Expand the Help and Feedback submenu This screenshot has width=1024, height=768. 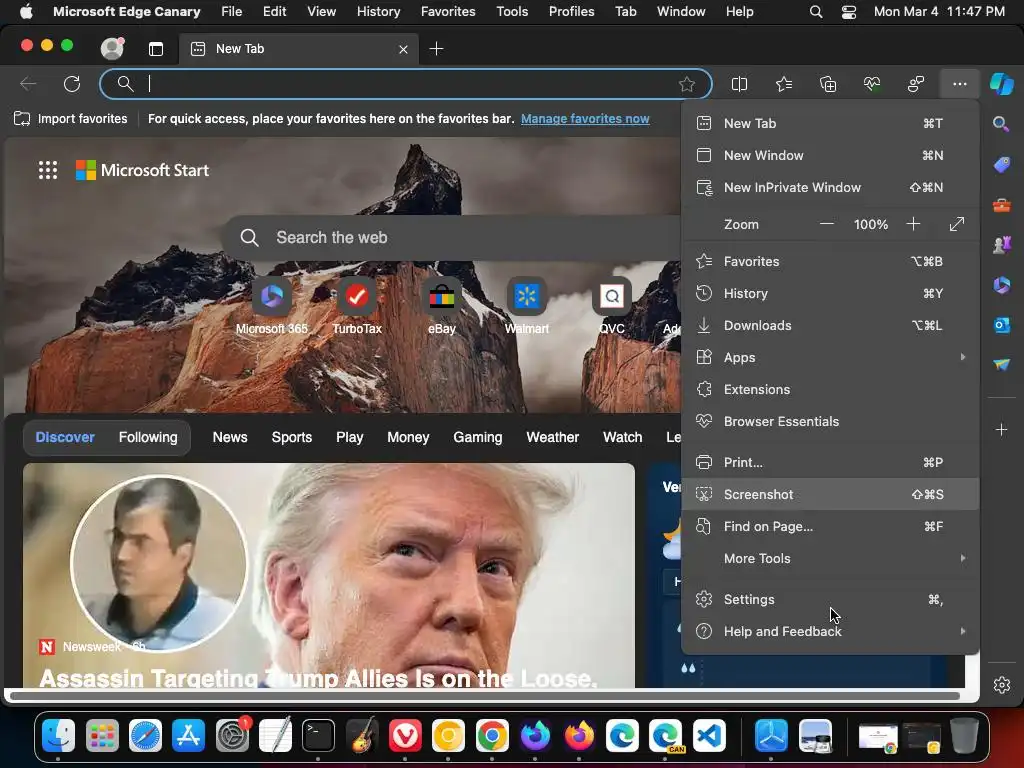point(831,632)
